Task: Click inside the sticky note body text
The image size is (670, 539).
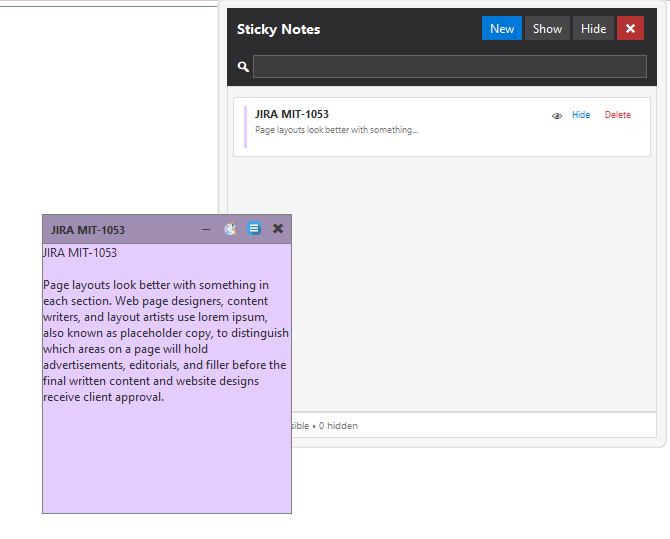Action: tap(167, 341)
